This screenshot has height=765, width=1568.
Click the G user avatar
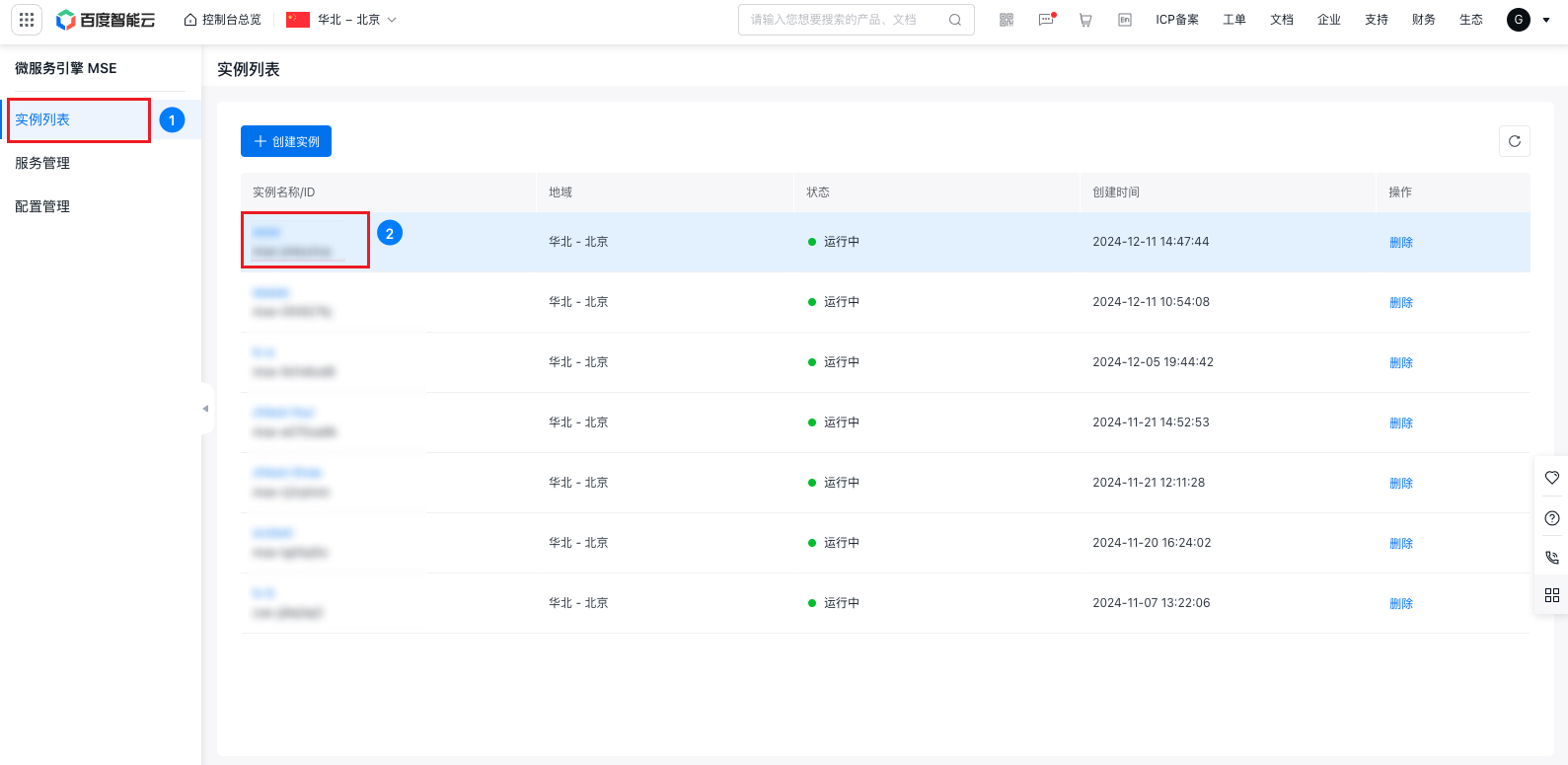pyautogui.click(x=1519, y=20)
